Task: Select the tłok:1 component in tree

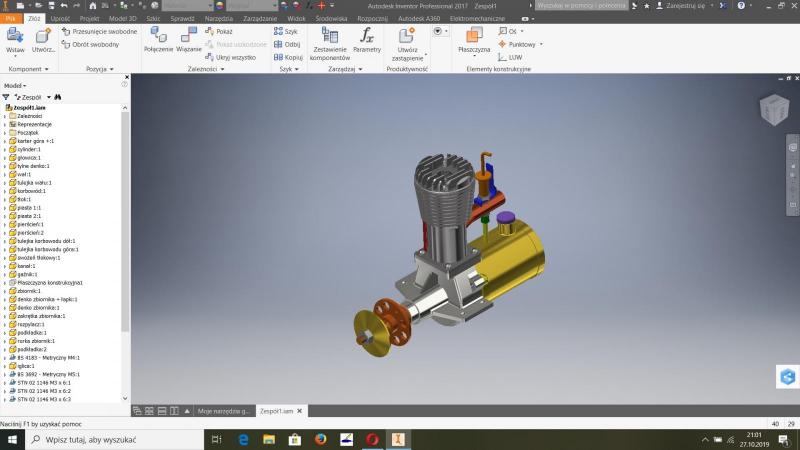Action: [x=25, y=199]
